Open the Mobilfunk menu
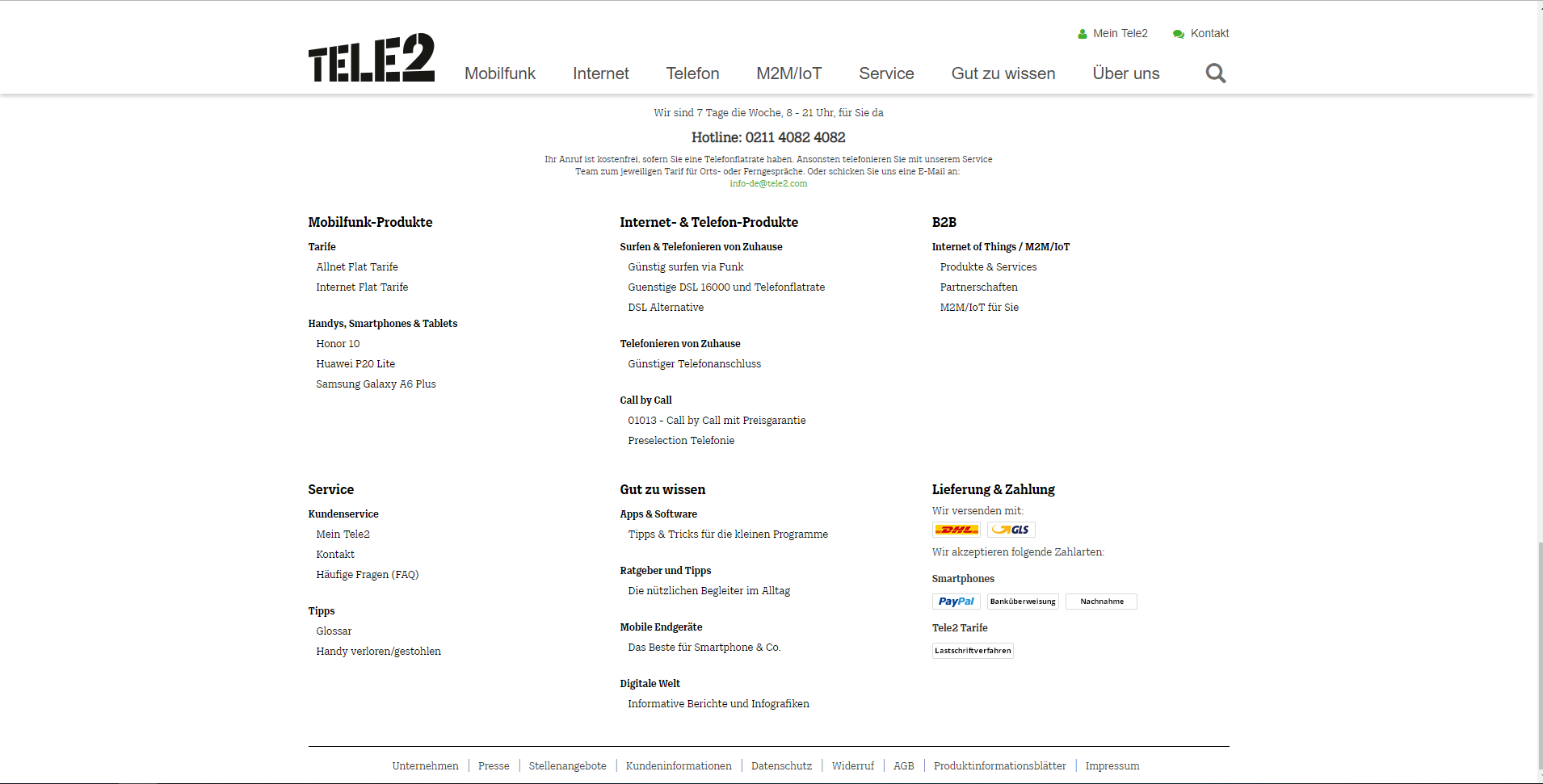 pyautogui.click(x=500, y=73)
